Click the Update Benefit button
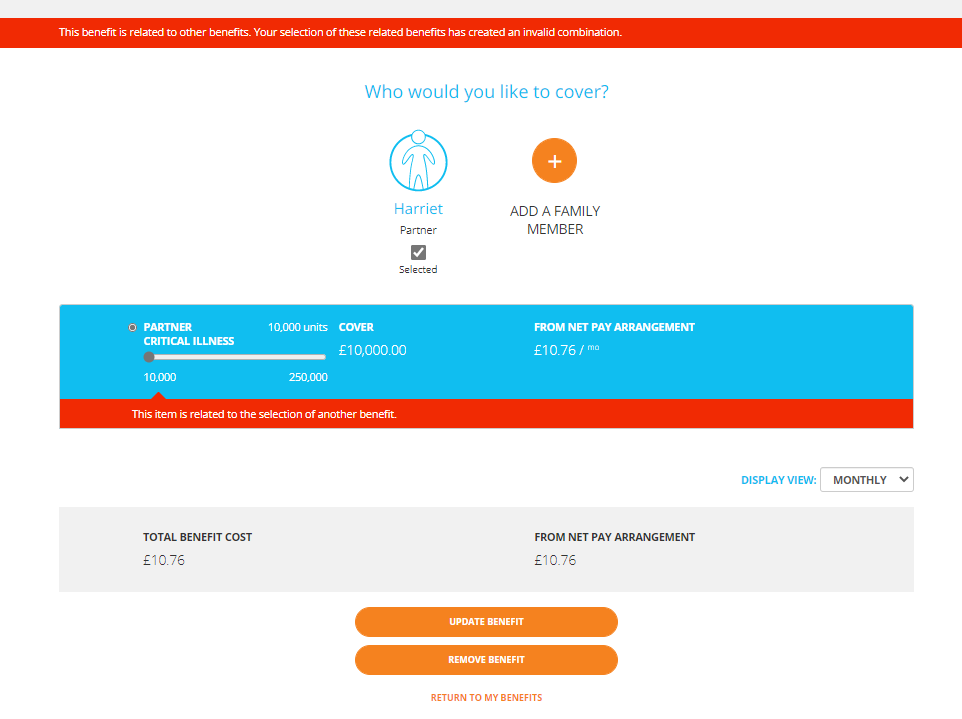The image size is (962, 719). [x=486, y=622]
